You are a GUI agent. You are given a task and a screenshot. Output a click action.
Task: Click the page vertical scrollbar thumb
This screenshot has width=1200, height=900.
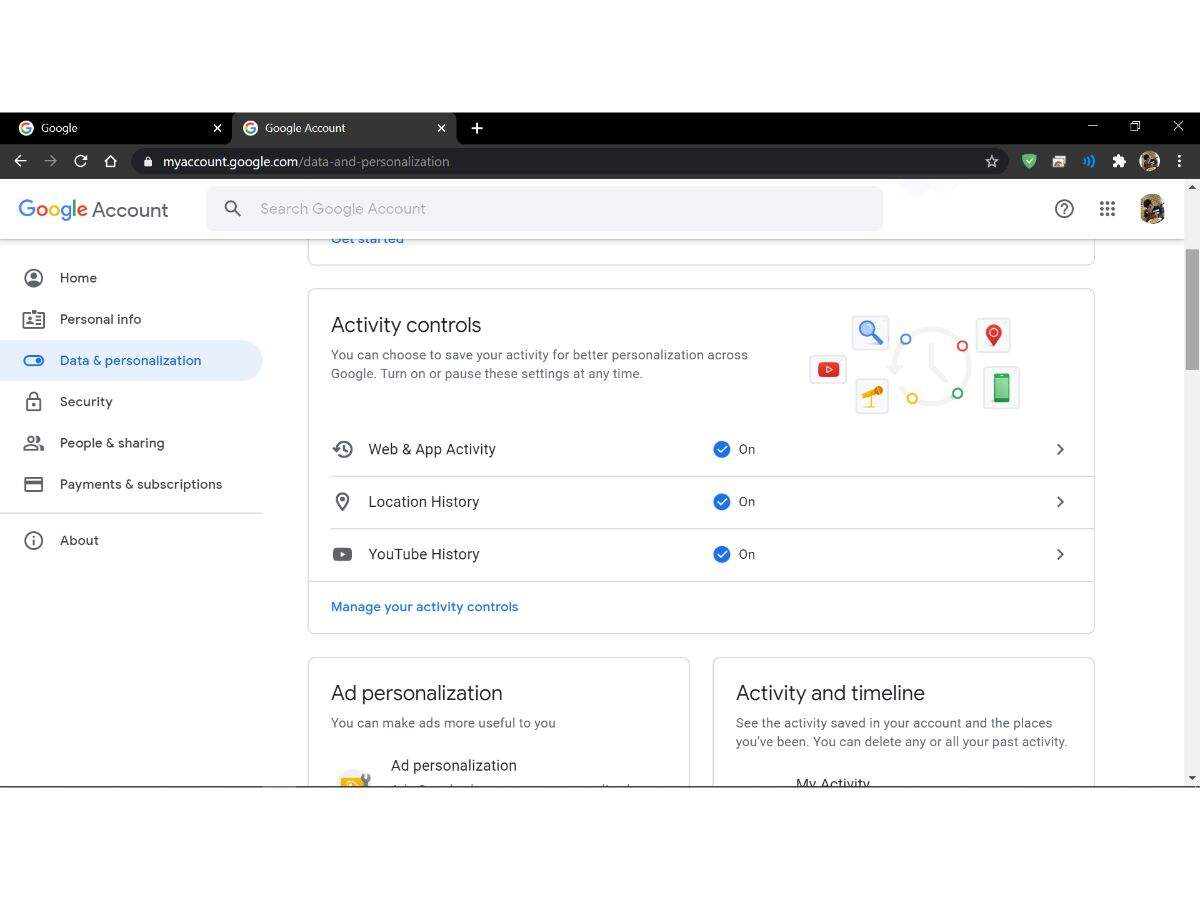(x=1191, y=308)
